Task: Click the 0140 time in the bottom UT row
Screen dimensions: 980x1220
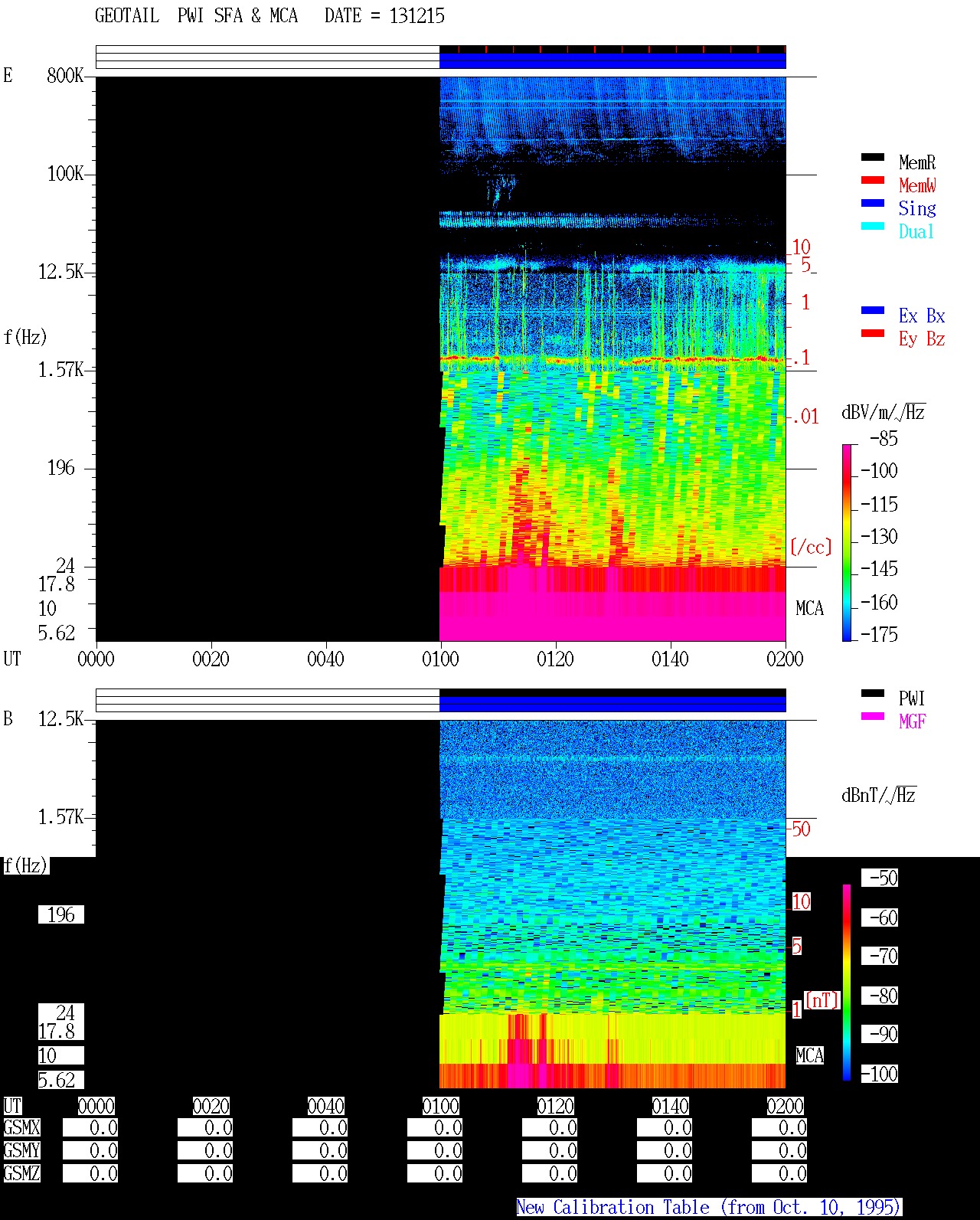Action: click(670, 1106)
